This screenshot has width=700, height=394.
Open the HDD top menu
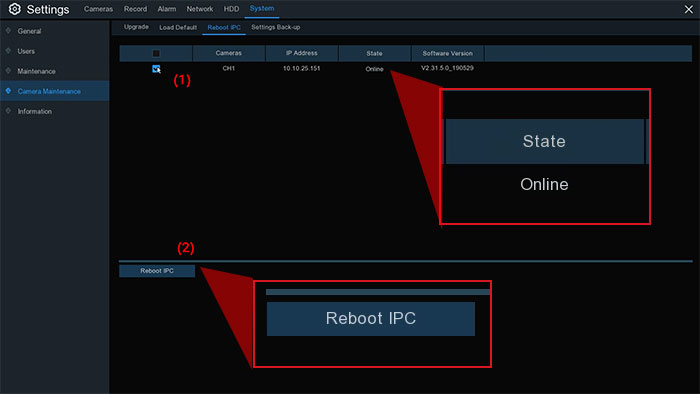(231, 9)
